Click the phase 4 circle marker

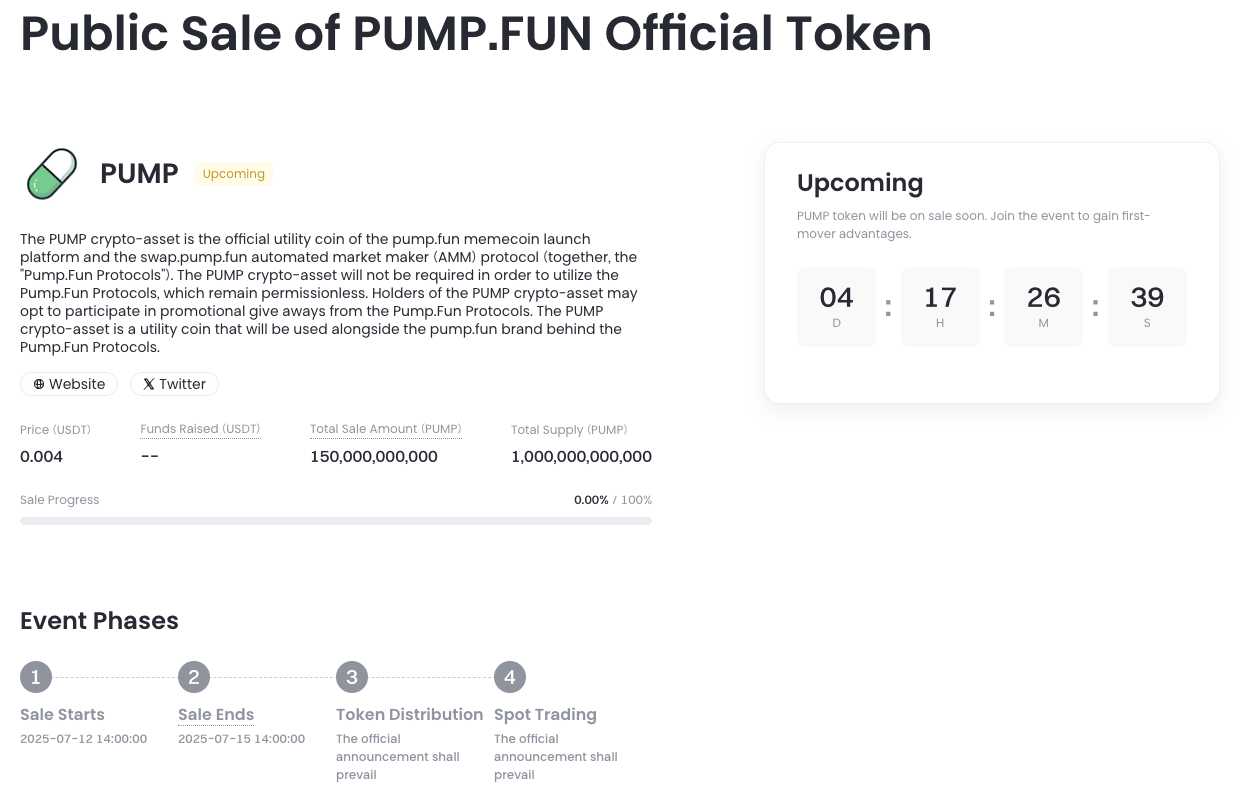click(509, 677)
